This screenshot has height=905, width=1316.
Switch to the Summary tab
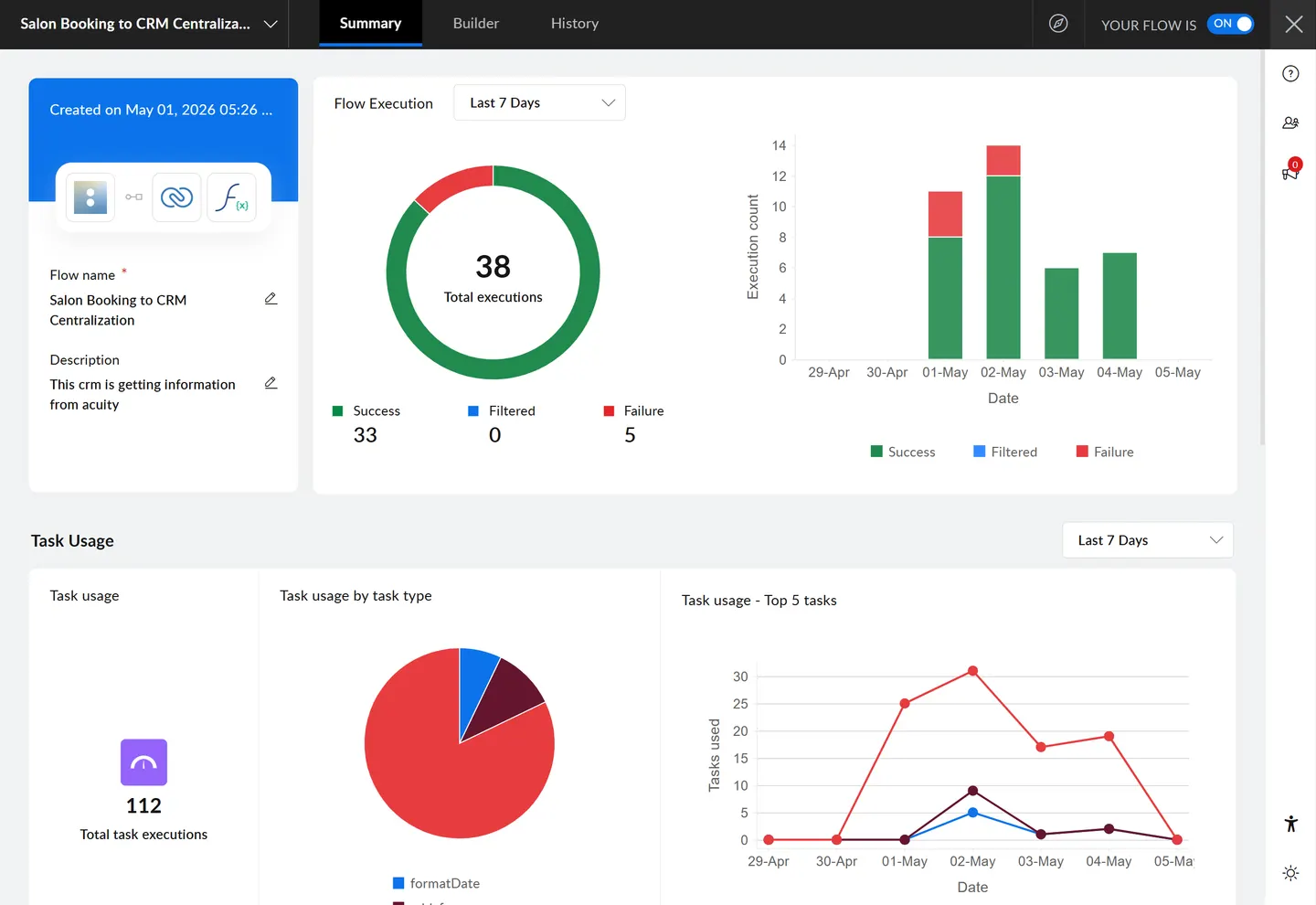point(370,24)
